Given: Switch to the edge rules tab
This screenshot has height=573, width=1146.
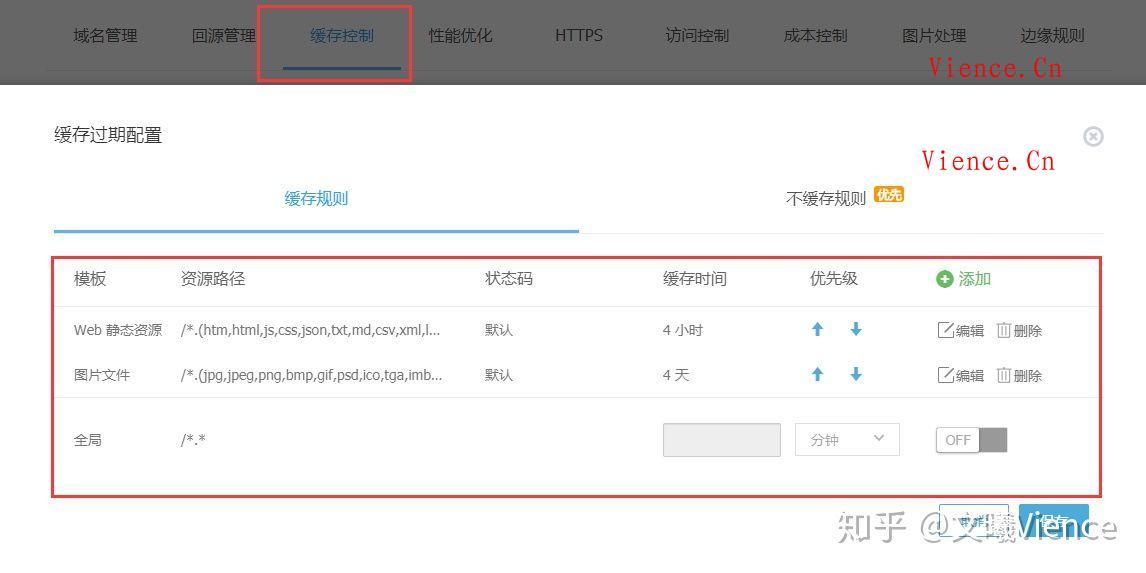Looking at the screenshot, I should click(x=1052, y=35).
